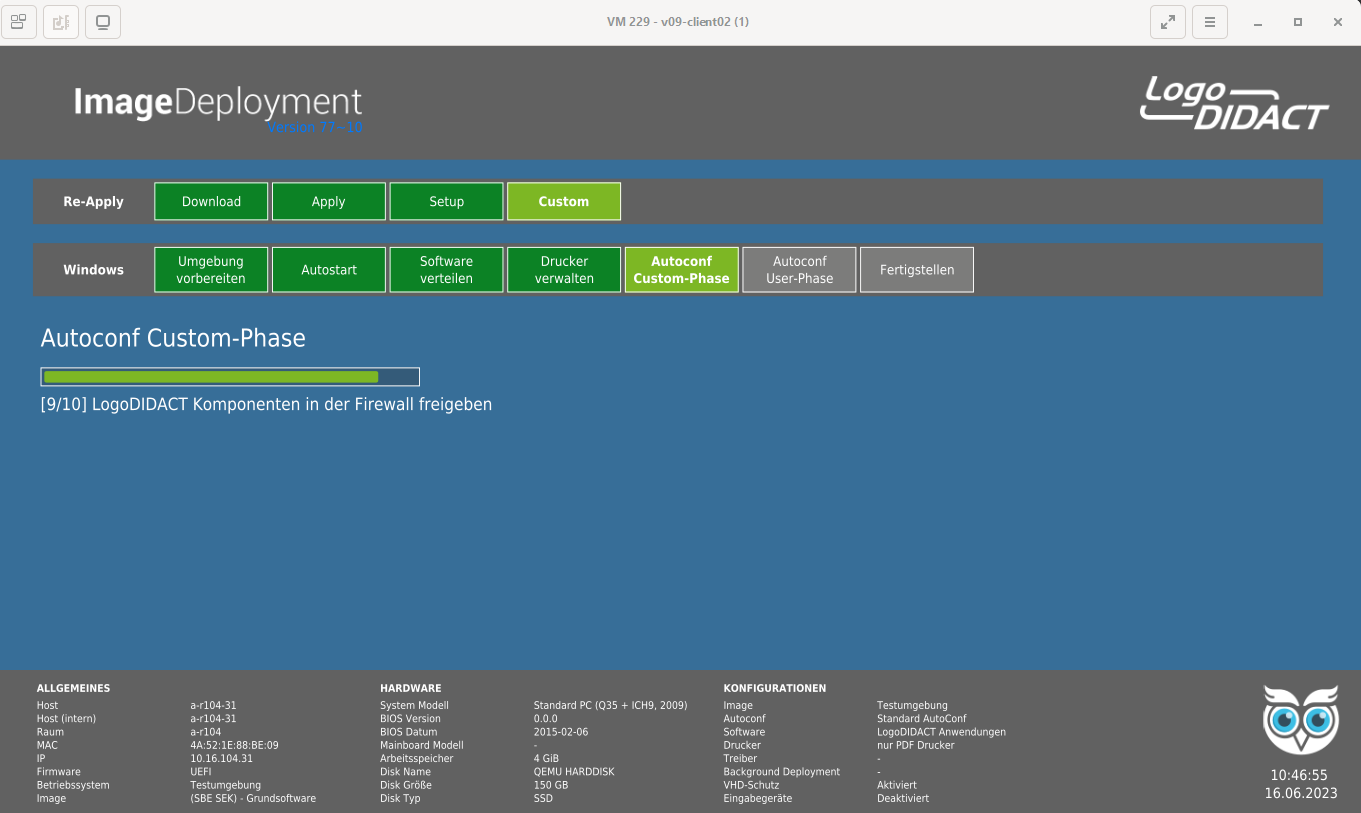Image resolution: width=1361 pixels, height=813 pixels.
Task: Click the Autoconf value Standard AutoConf
Action: click(922, 718)
